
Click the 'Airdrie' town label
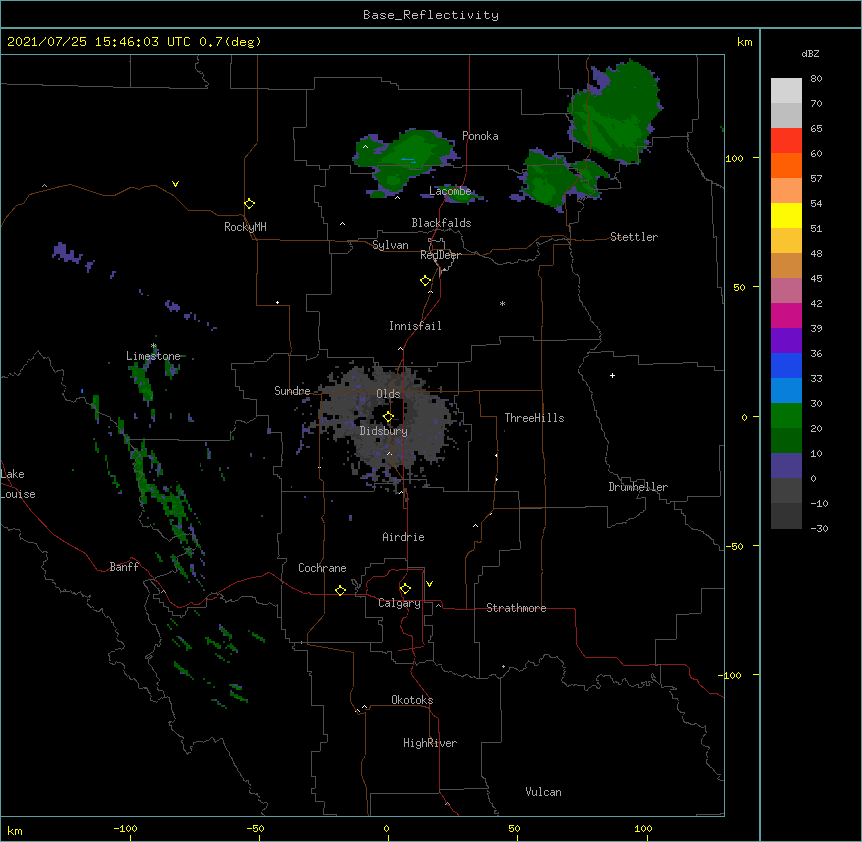click(403, 537)
